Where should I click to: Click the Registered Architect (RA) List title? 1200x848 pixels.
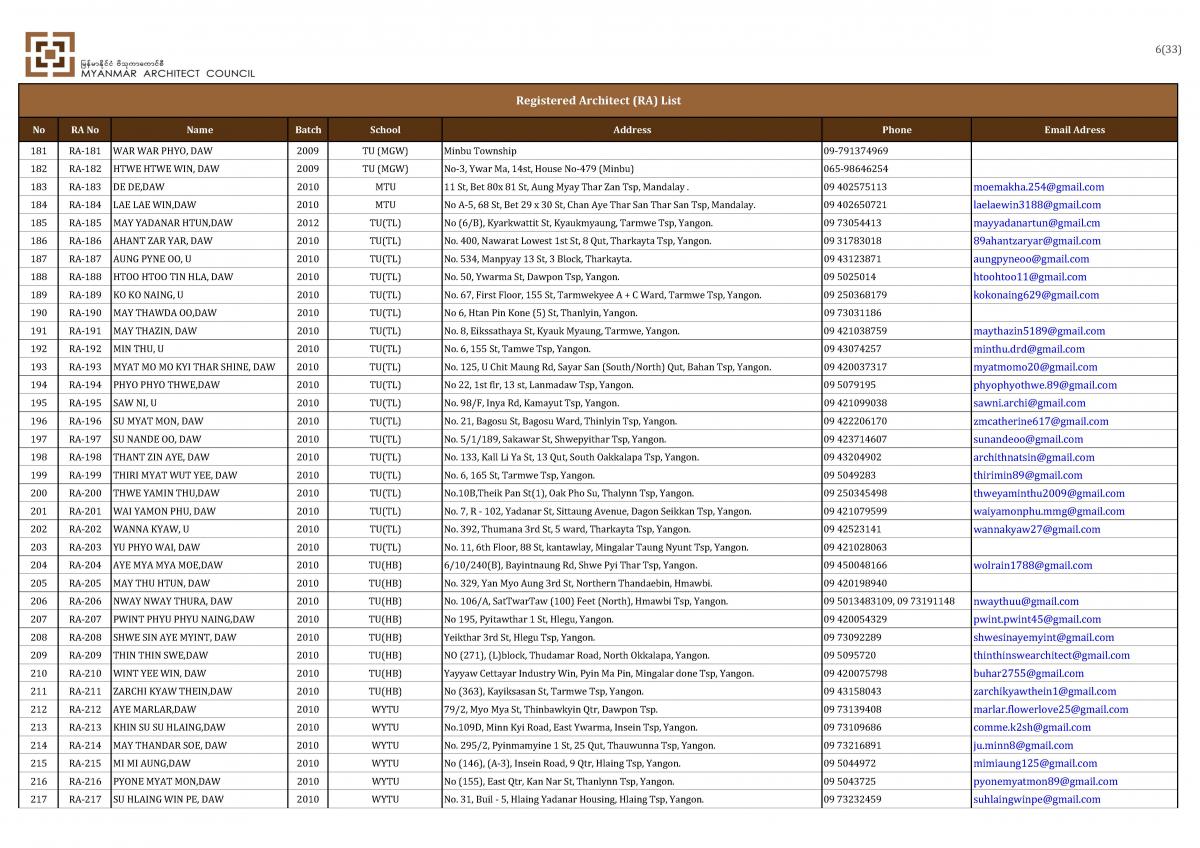(598, 101)
